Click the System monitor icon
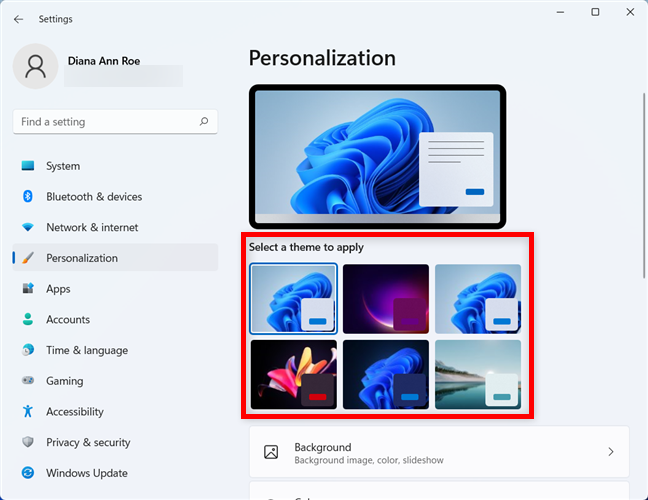This screenshot has width=648, height=500. (x=28, y=166)
